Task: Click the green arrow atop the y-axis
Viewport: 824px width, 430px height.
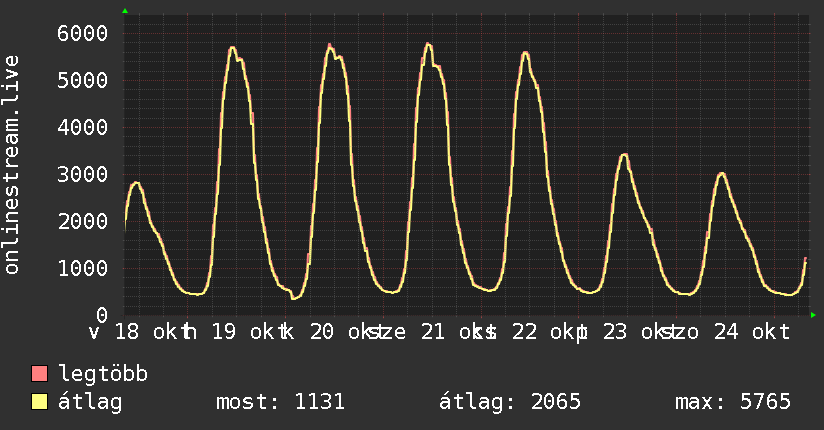Action: click(x=125, y=11)
